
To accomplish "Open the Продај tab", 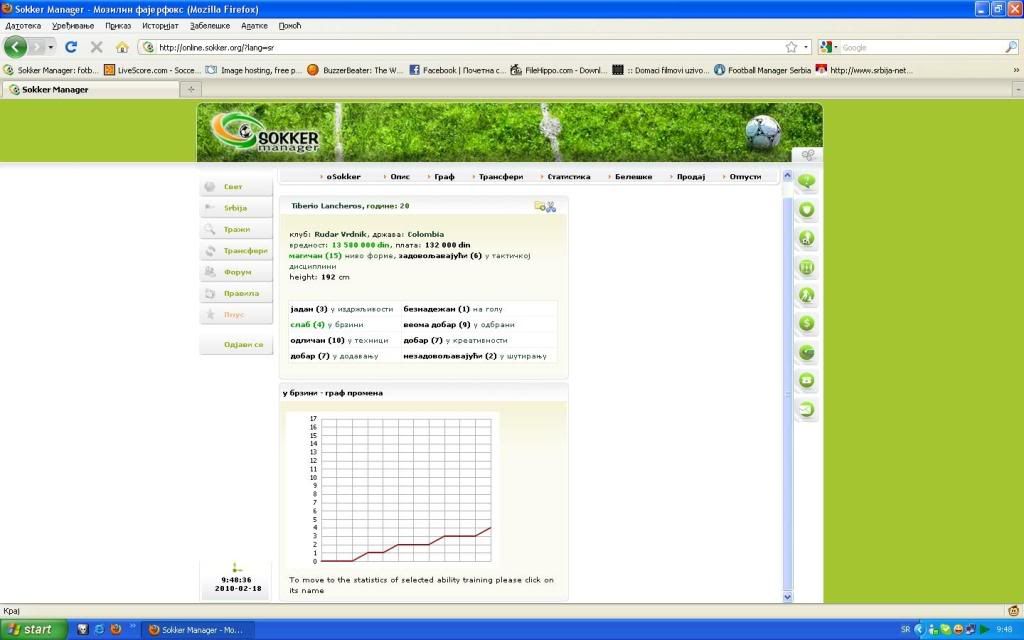I will pyautogui.click(x=690, y=176).
